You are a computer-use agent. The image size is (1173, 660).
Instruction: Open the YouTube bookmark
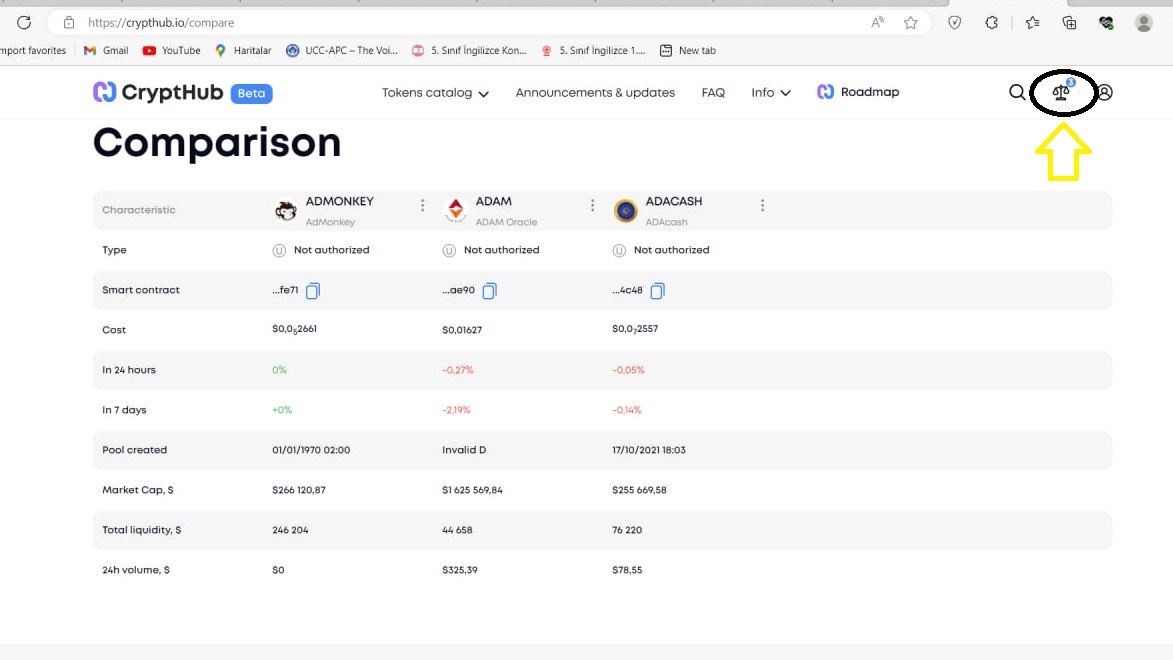(x=171, y=50)
